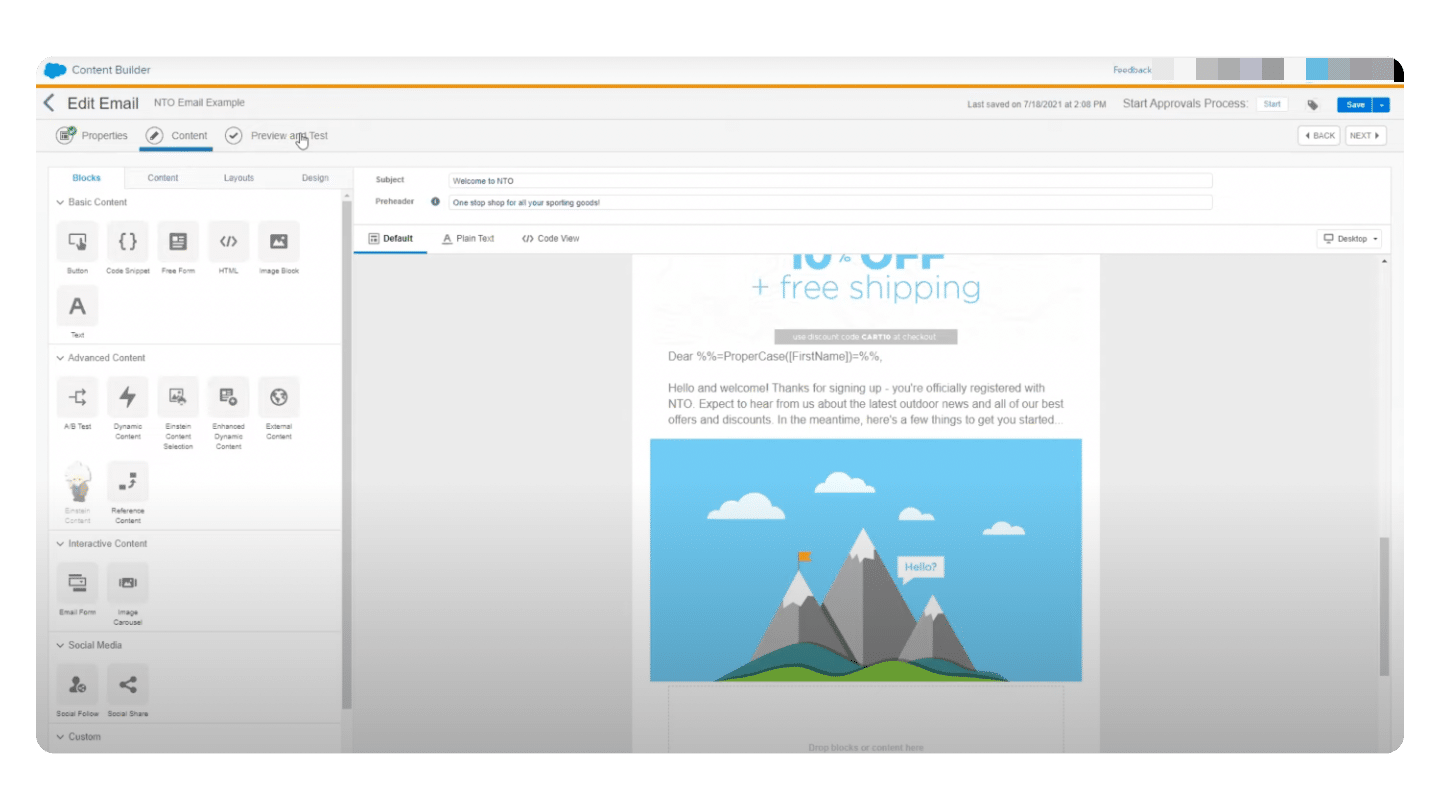Switch to Code View tab
Image resolution: width=1440 pixels, height=810 pixels.
551,239
